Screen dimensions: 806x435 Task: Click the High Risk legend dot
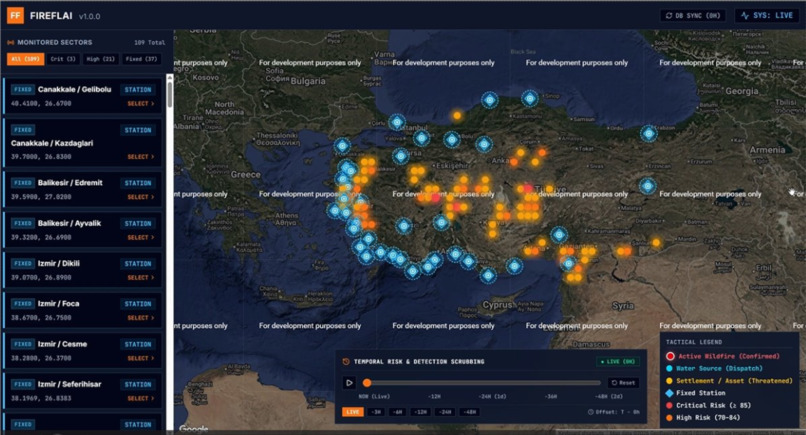(x=669, y=418)
